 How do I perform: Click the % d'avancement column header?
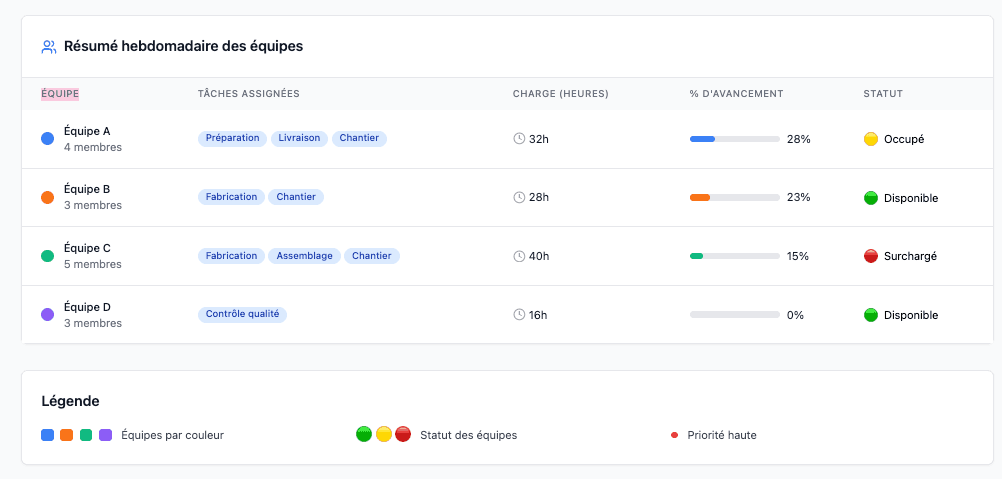[736, 94]
